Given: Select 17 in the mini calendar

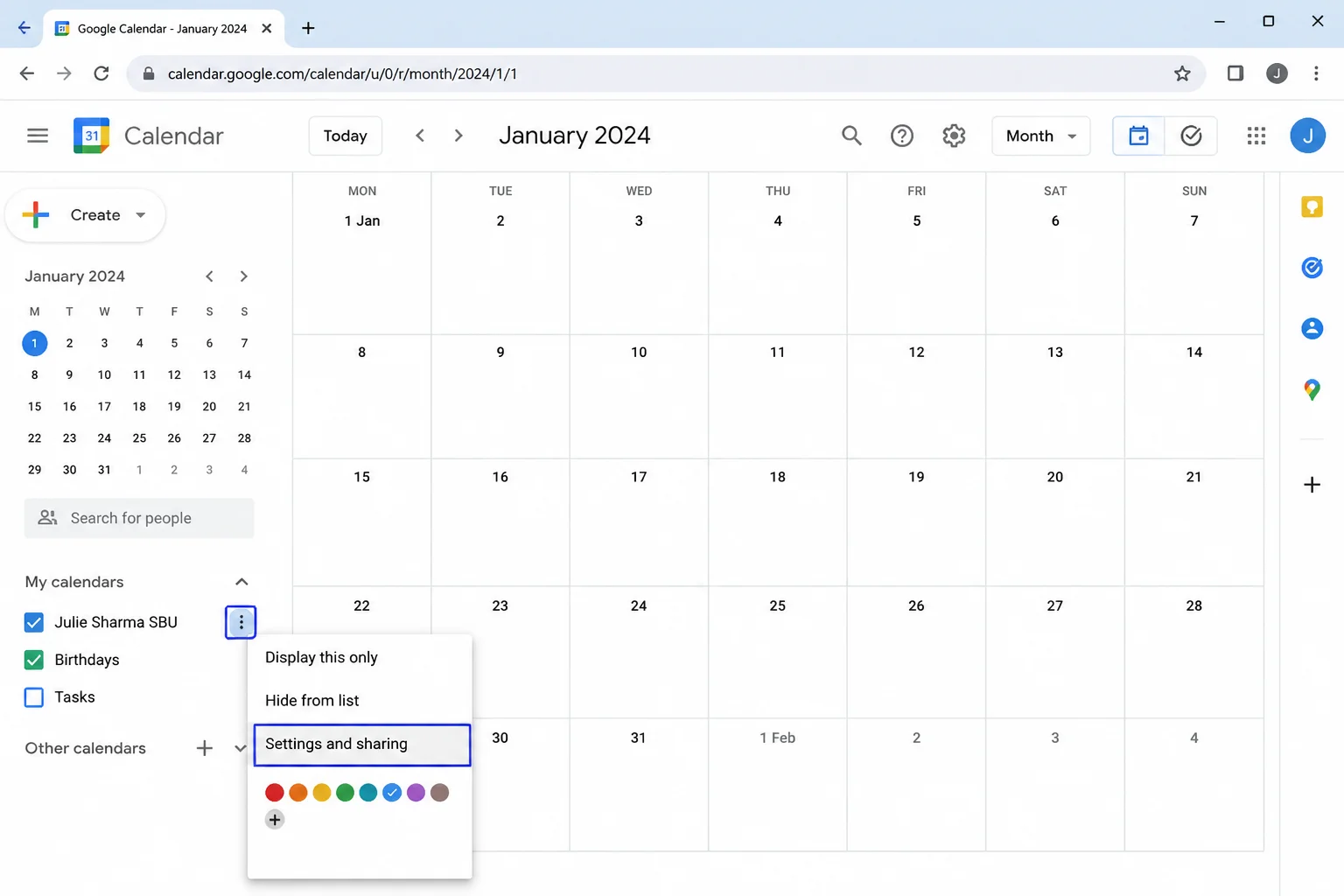Looking at the screenshot, I should (x=104, y=407).
